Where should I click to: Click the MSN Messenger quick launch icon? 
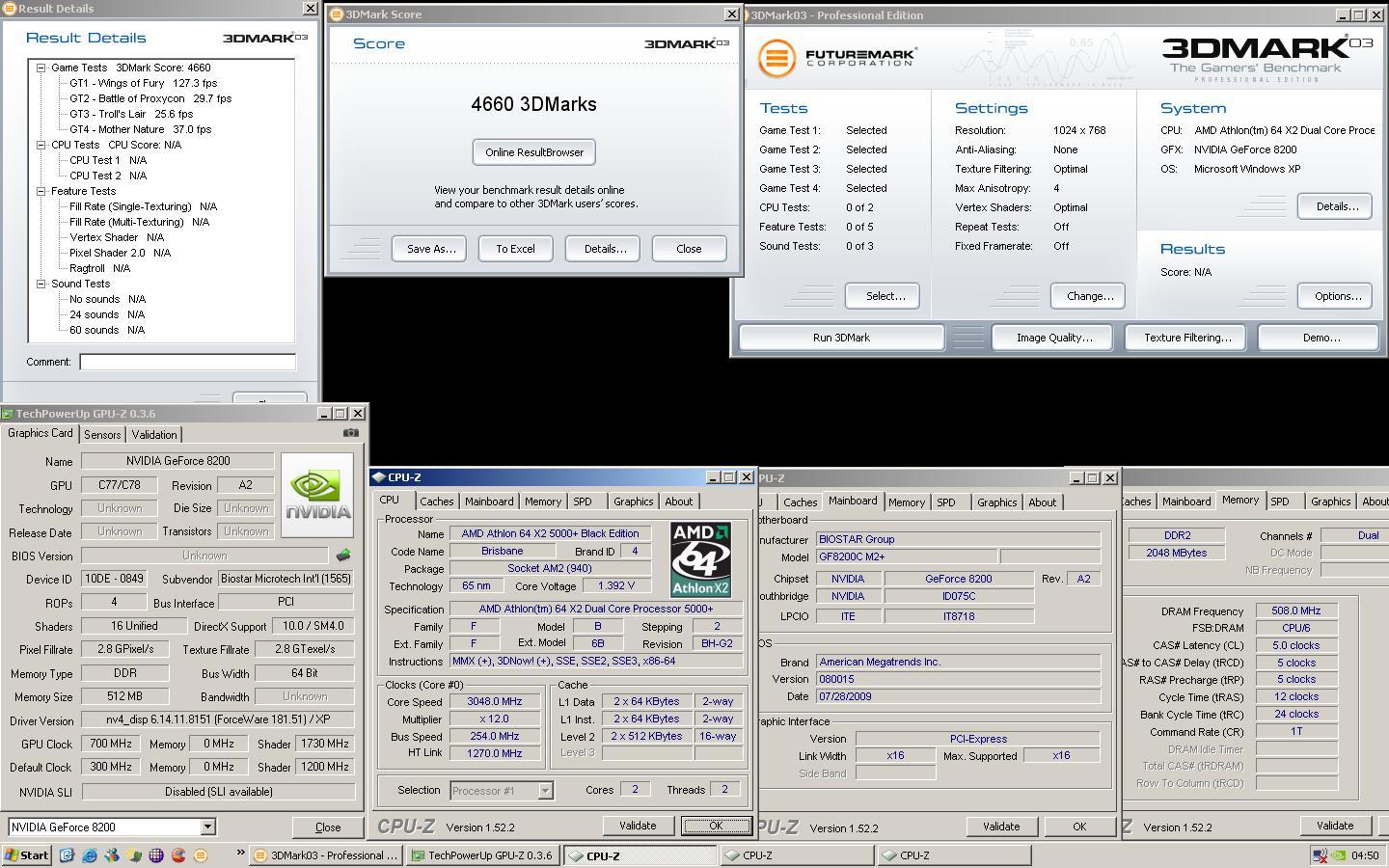(x=112, y=854)
